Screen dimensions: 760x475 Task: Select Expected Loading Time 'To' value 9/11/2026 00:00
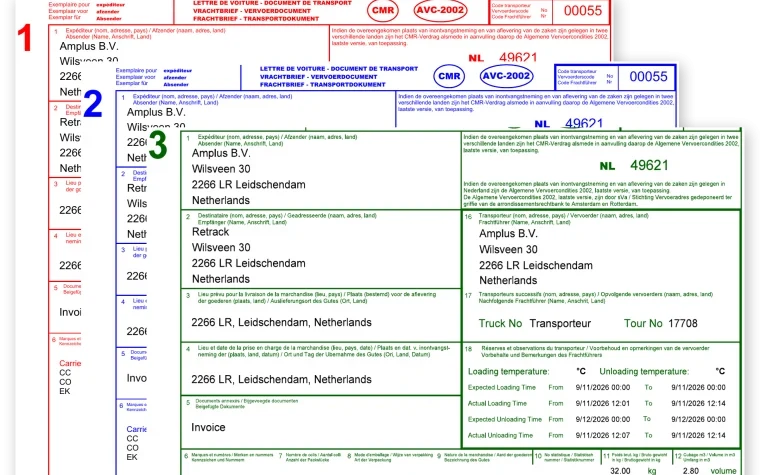click(x=698, y=388)
